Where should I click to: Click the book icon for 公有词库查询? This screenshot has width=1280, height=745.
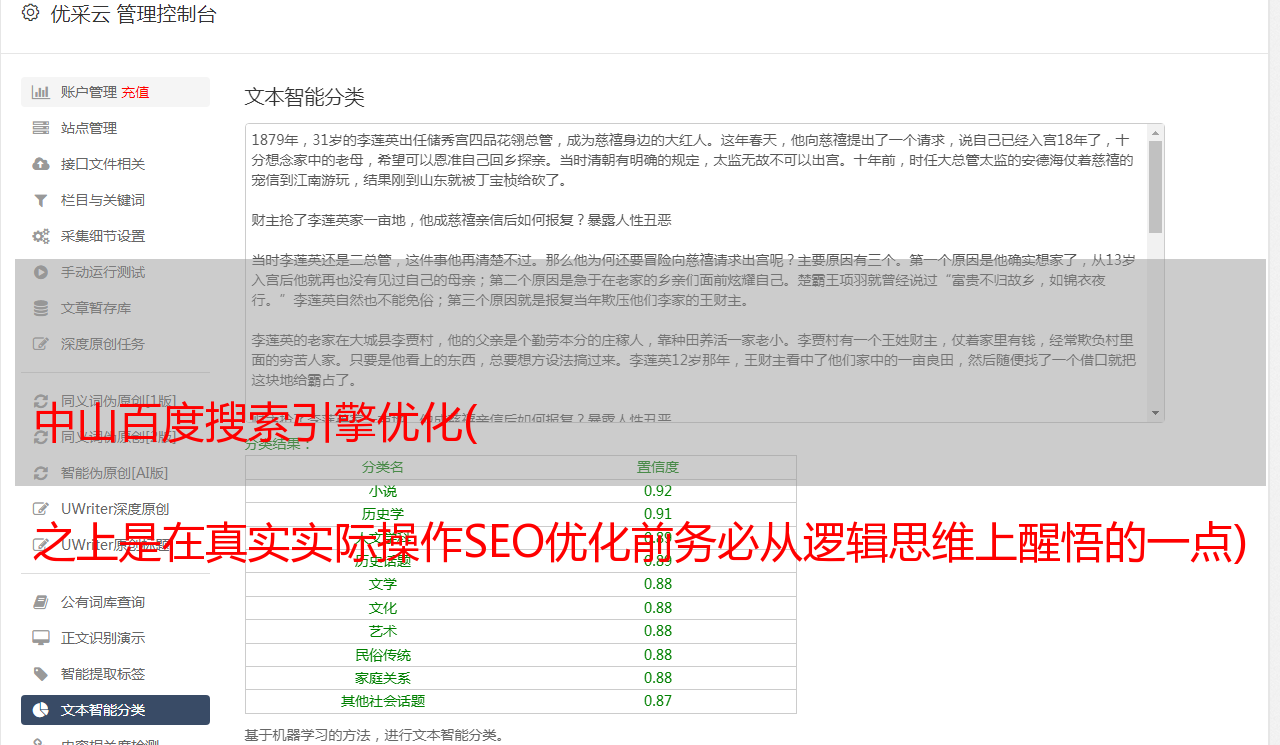tap(41, 602)
